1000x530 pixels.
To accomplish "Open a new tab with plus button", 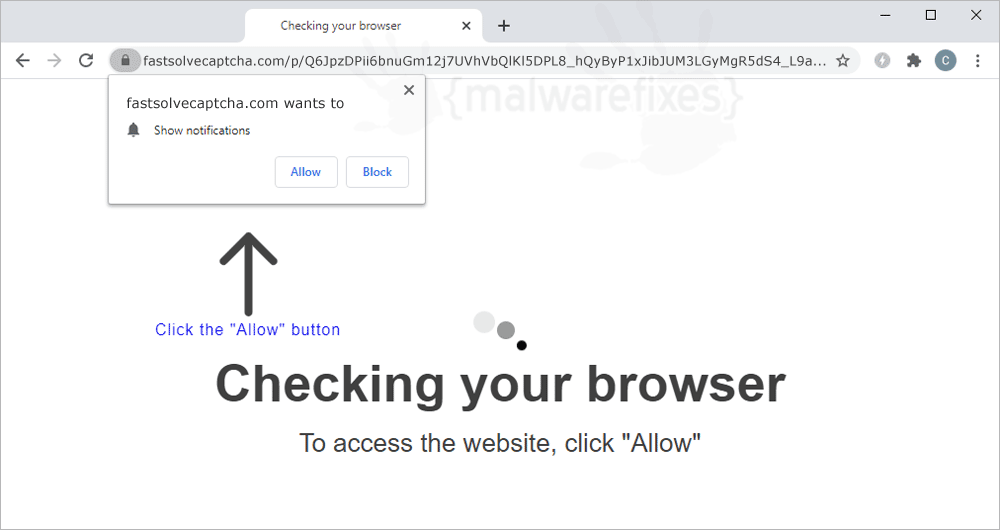I will coord(504,26).
